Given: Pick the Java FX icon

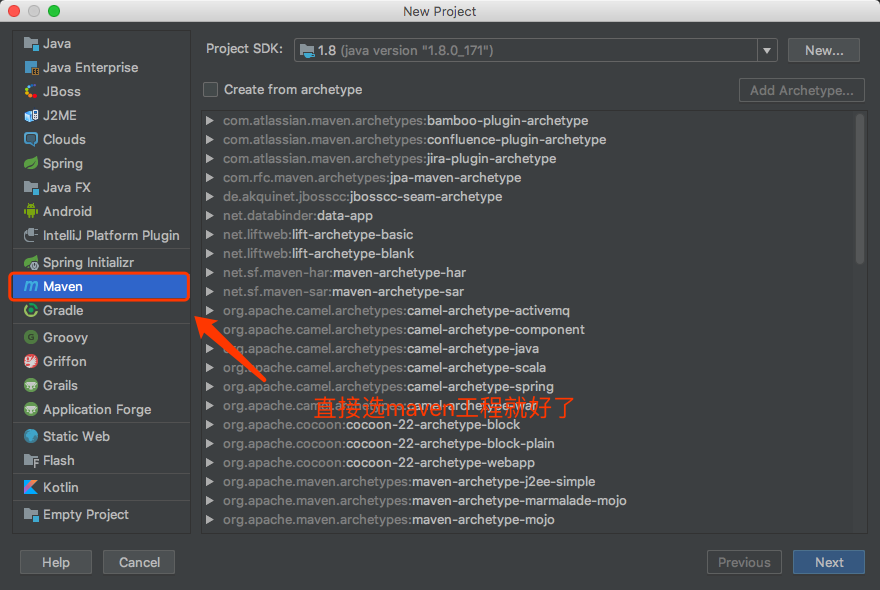Looking at the screenshot, I should click(31, 187).
